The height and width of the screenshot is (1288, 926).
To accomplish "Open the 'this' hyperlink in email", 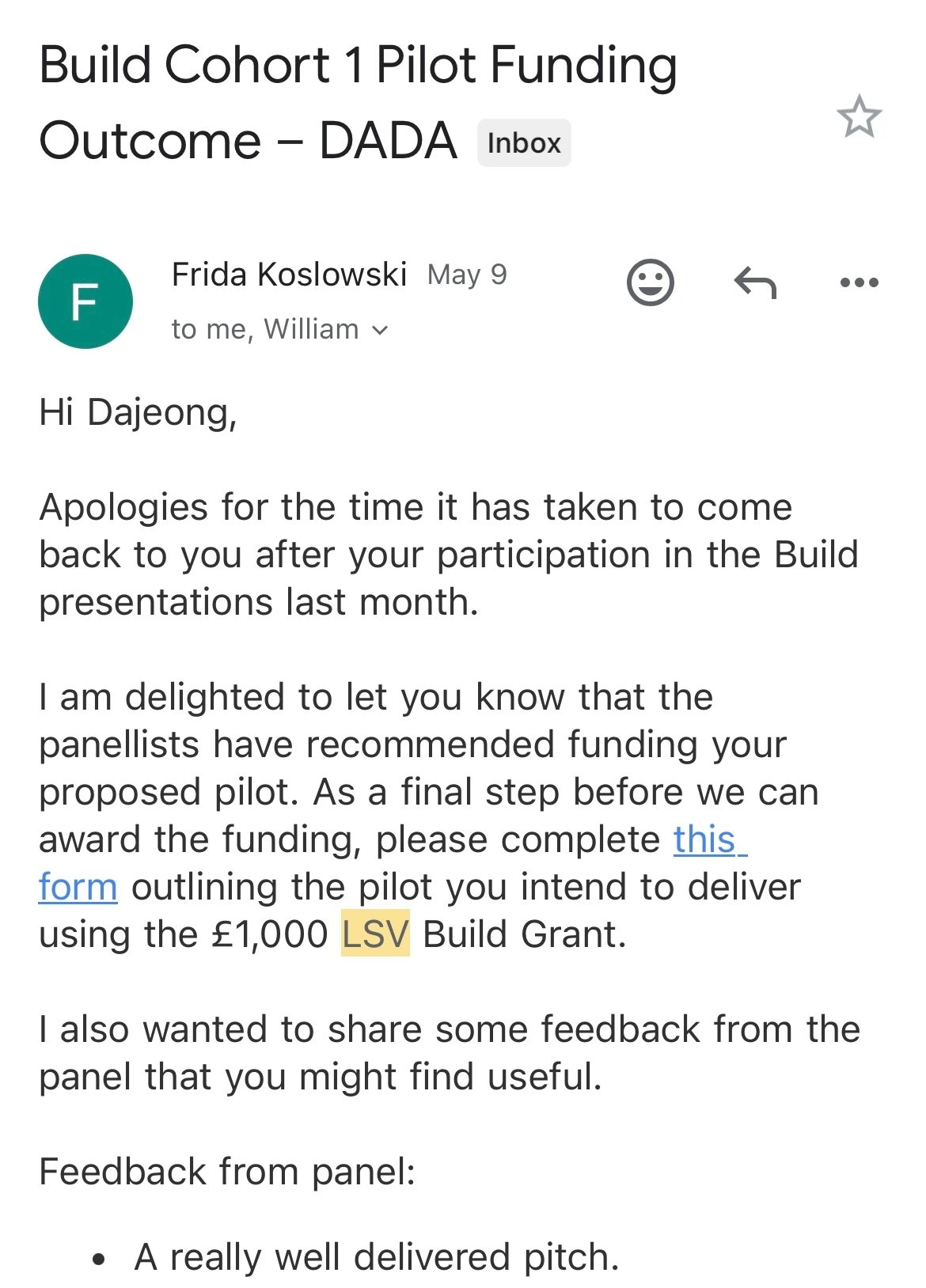I will click(704, 839).
